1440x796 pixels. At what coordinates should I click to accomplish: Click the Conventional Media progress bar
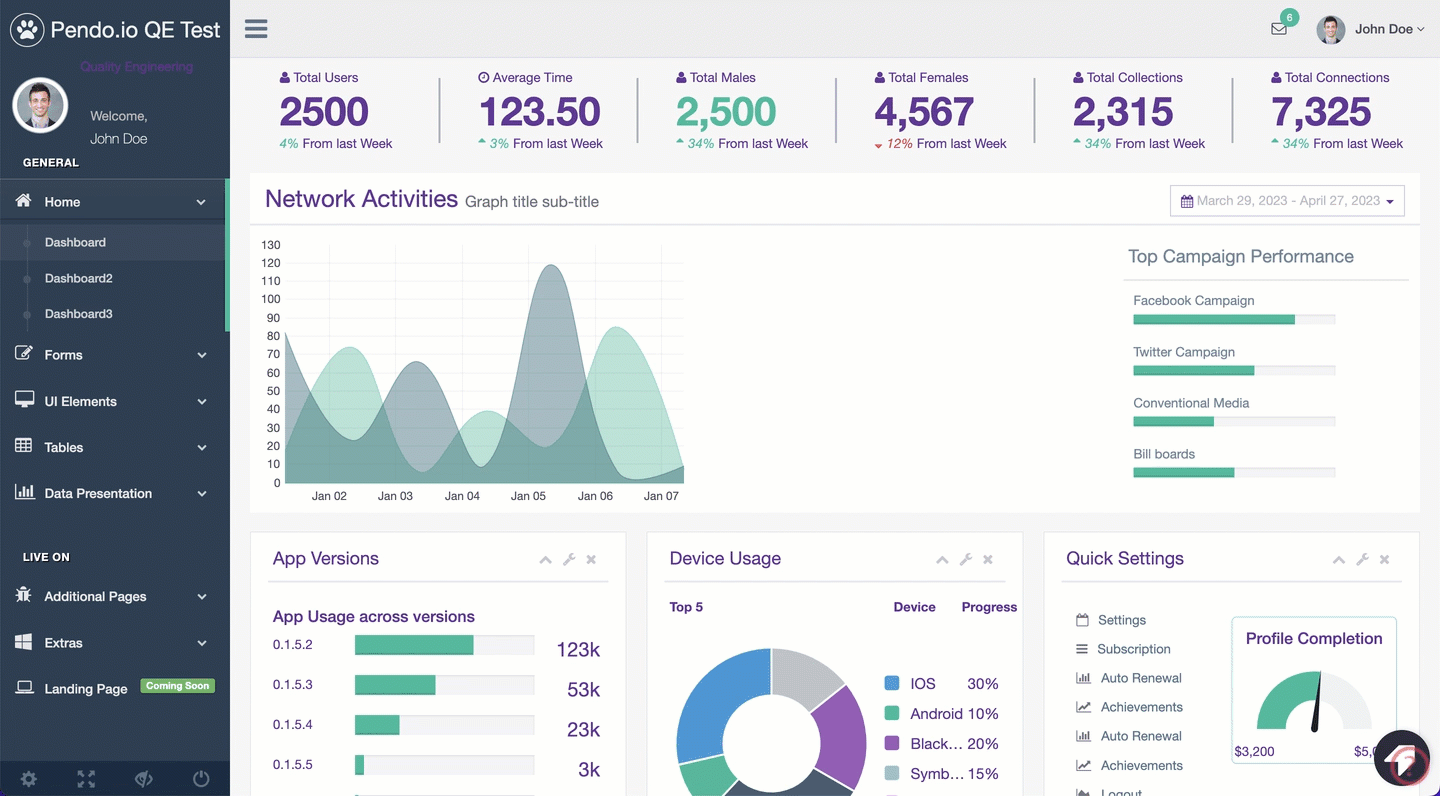pos(1234,422)
